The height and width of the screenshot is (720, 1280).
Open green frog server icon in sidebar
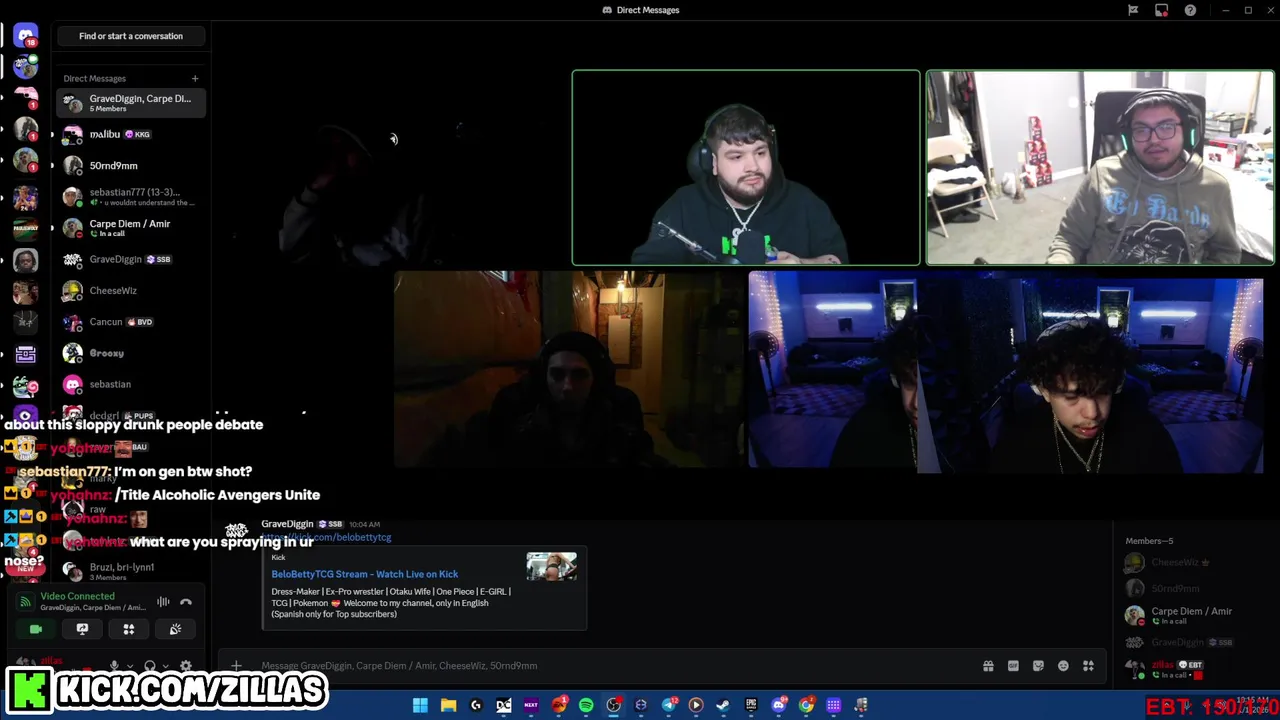26,386
